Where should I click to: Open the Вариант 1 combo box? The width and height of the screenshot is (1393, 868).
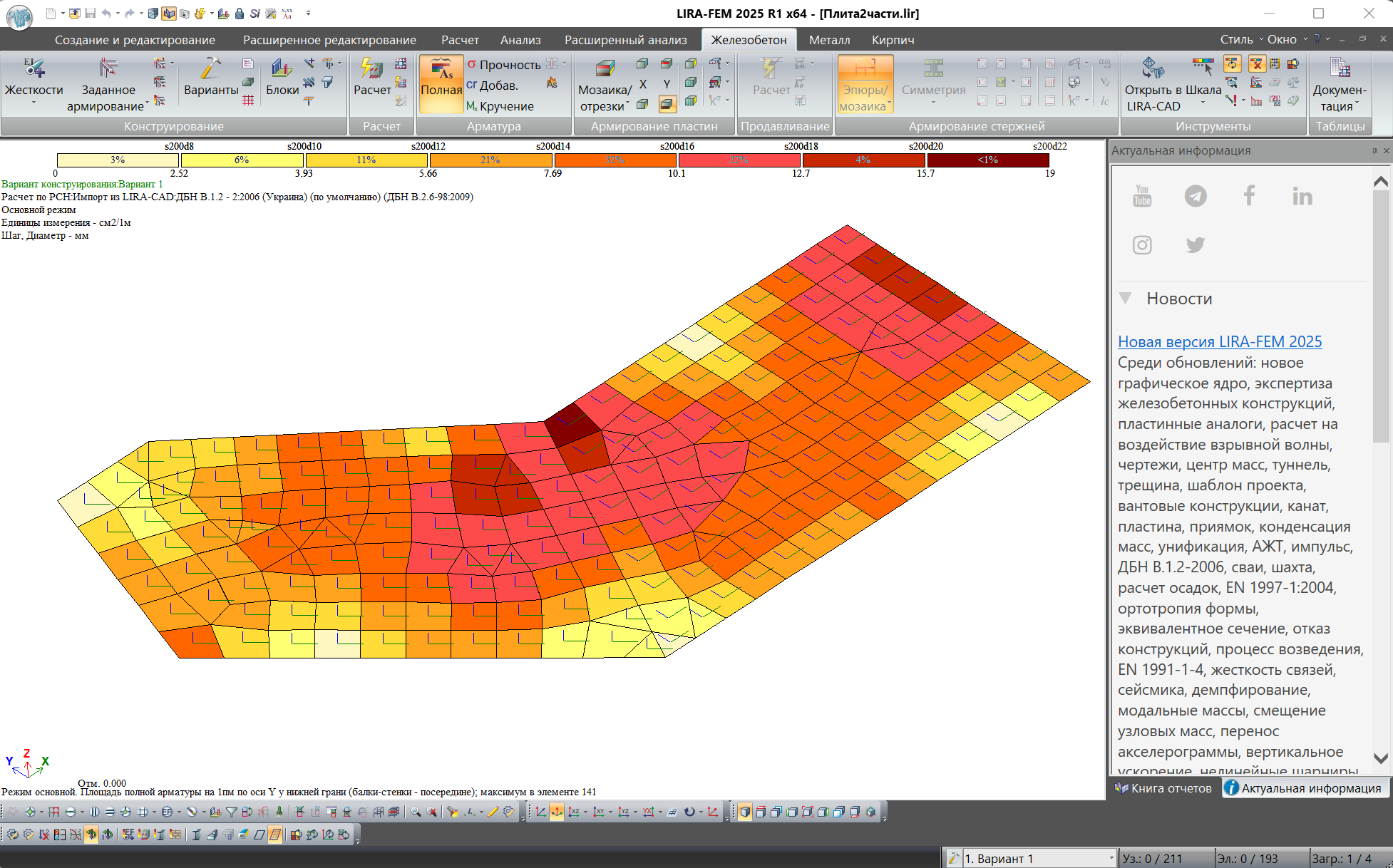coord(1111,859)
